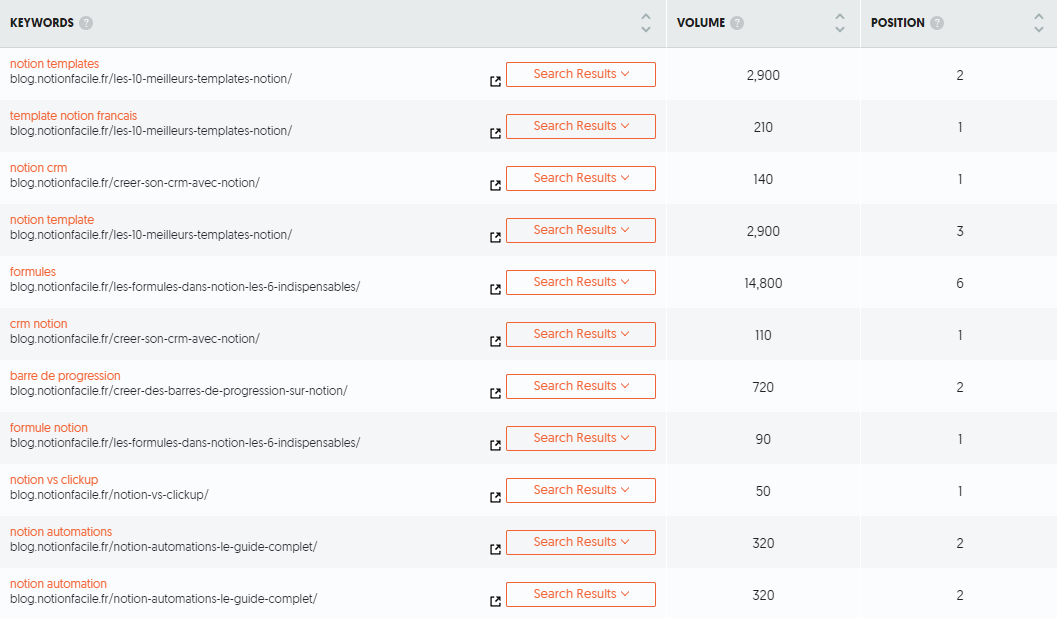Viewport: 1057px width, 618px height.
Task: Expand Search Results dropdown for 'notion template'
Action: (x=580, y=230)
